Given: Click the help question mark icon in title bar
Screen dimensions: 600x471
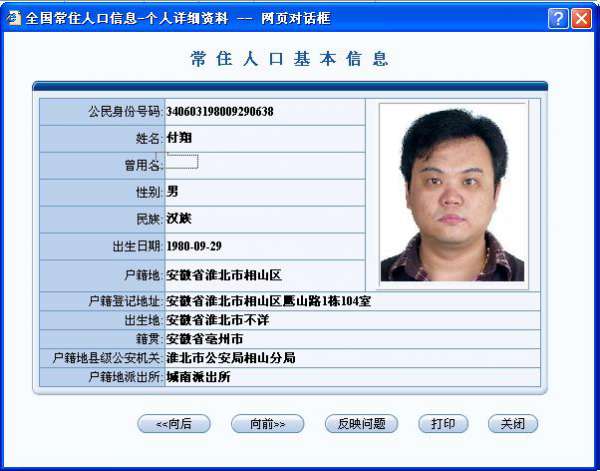Looking at the screenshot, I should coord(558,18).
